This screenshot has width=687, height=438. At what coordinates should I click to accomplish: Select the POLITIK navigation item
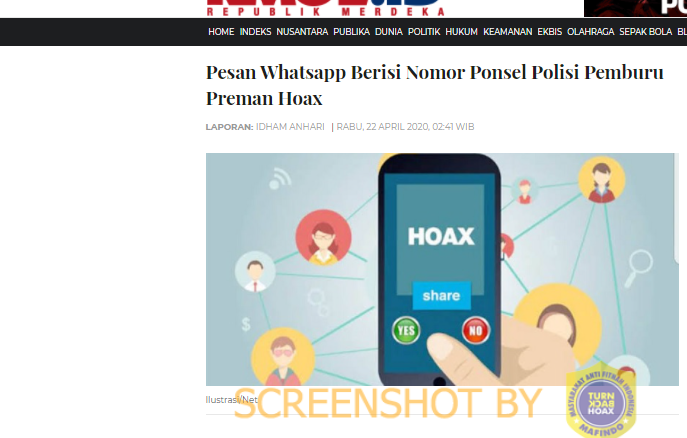tap(424, 32)
